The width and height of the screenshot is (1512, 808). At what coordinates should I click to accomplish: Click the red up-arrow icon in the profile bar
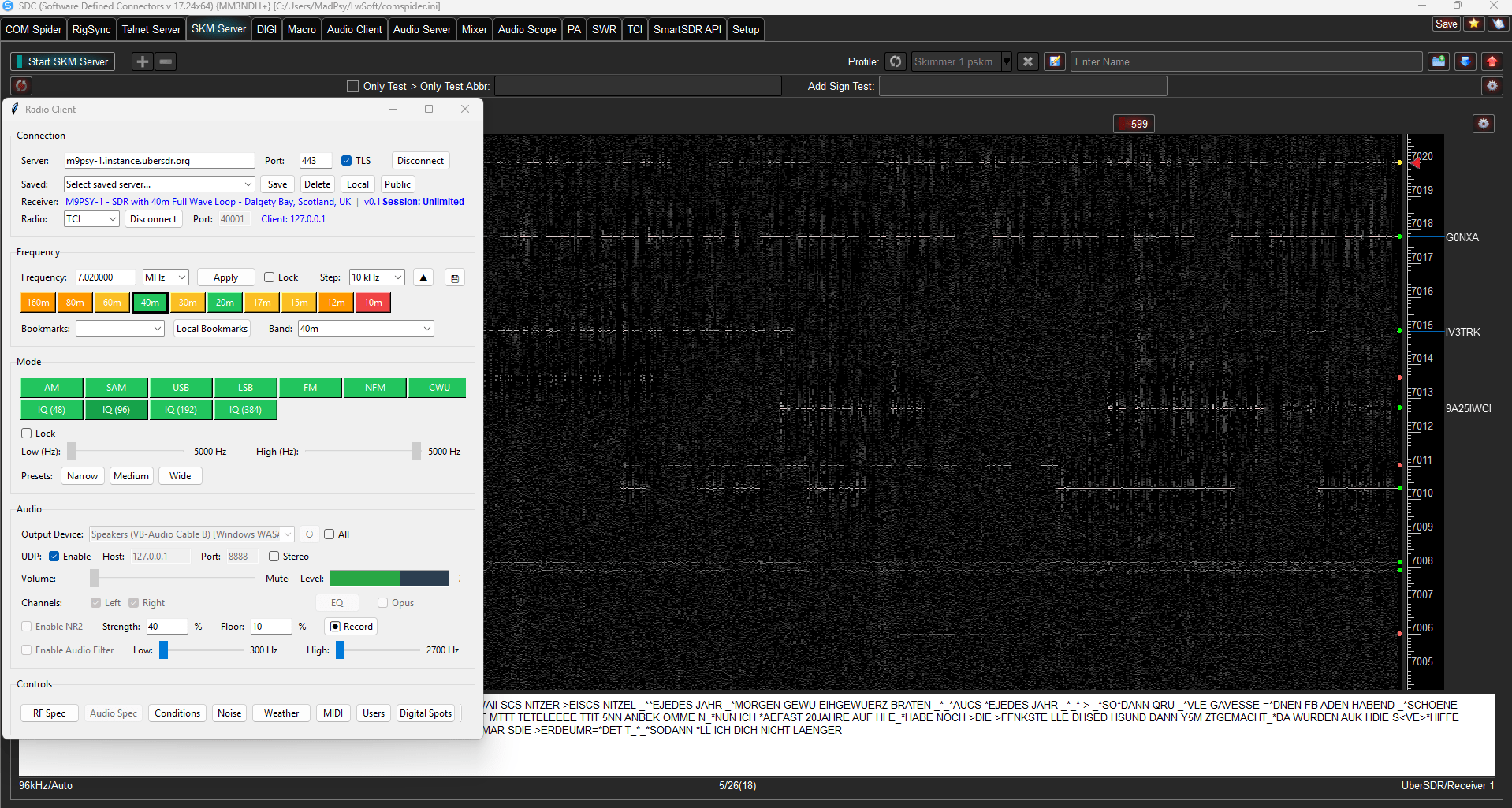tap(1492, 61)
